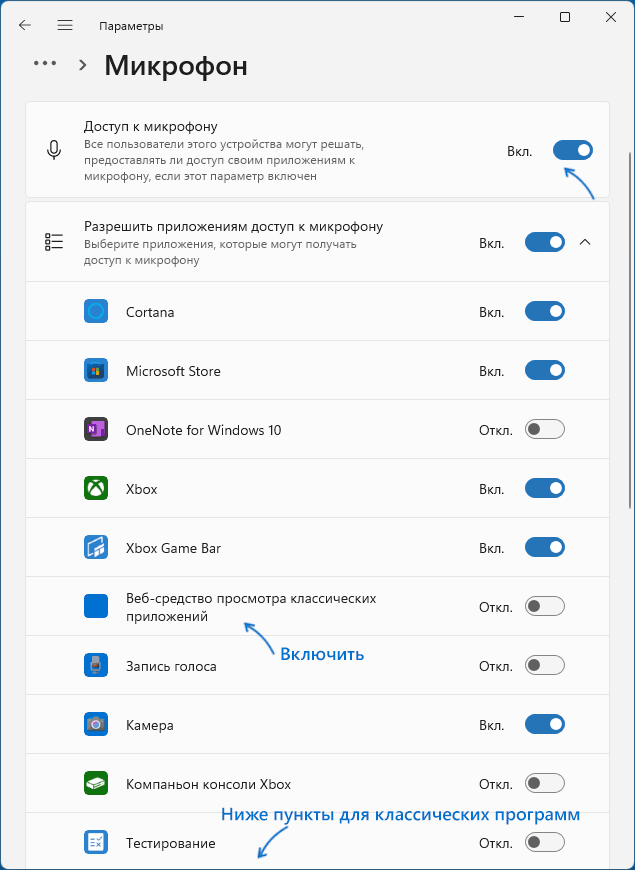
Task: Open the breadcrumb three-dots menu
Action: [x=45, y=63]
